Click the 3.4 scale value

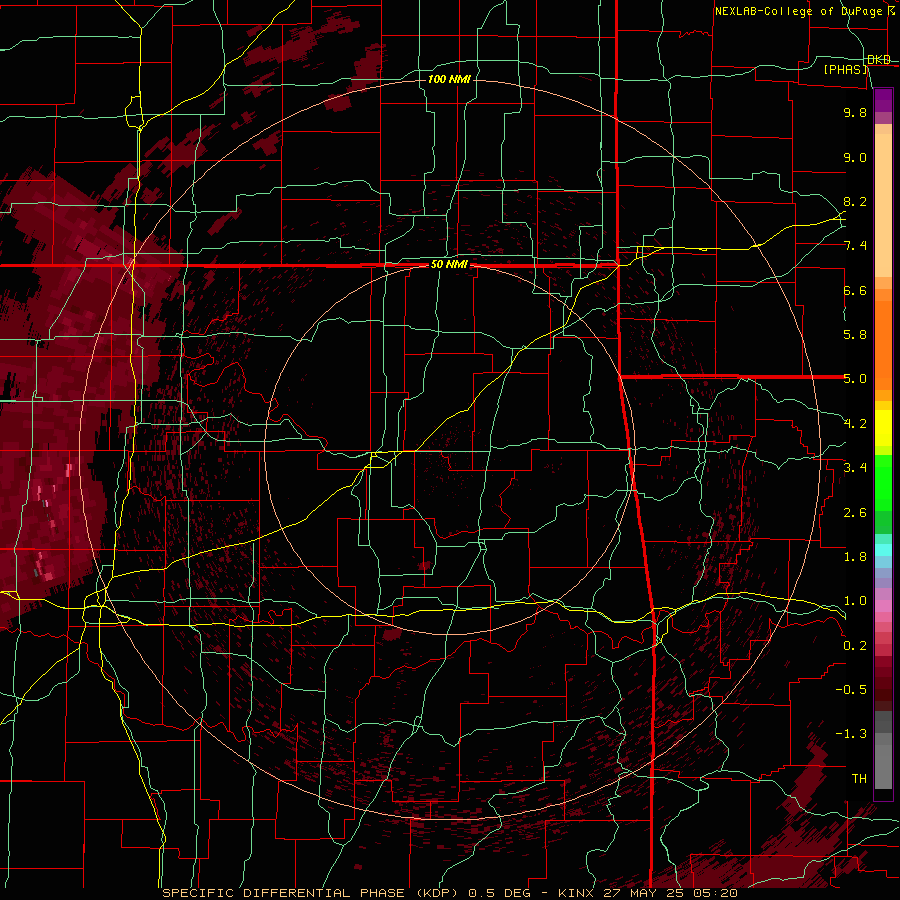pyautogui.click(x=855, y=468)
